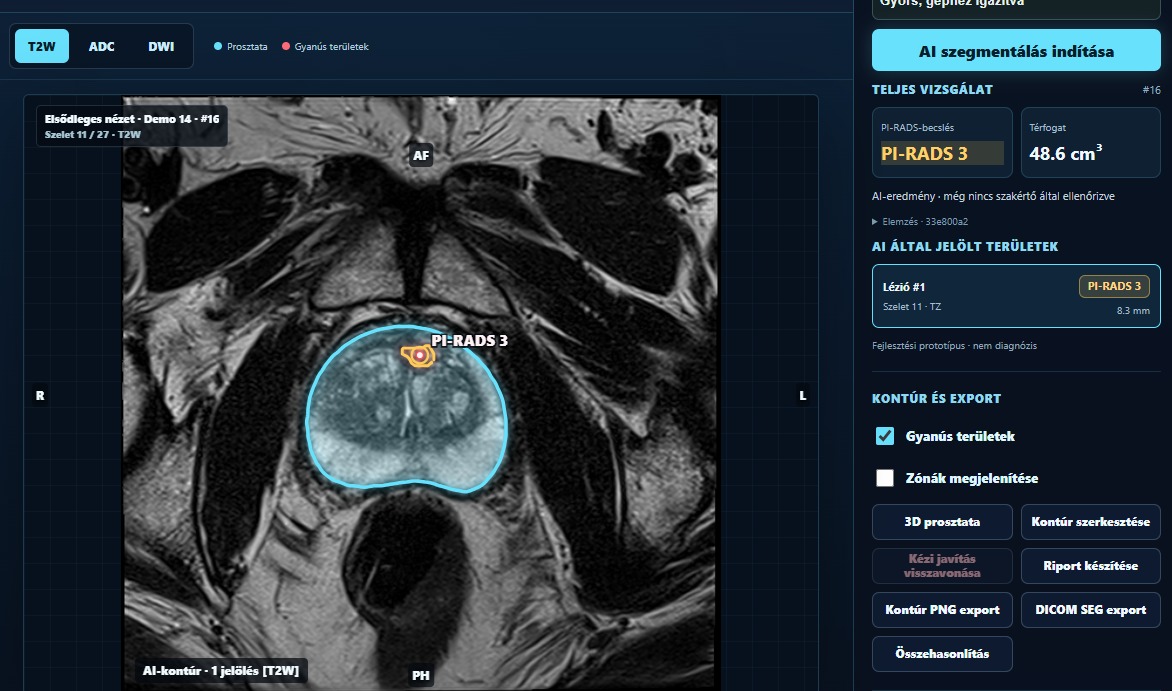
Task: Click the 'TELJES VIZSGÁLAT' section heading
Action: tap(932, 90)
